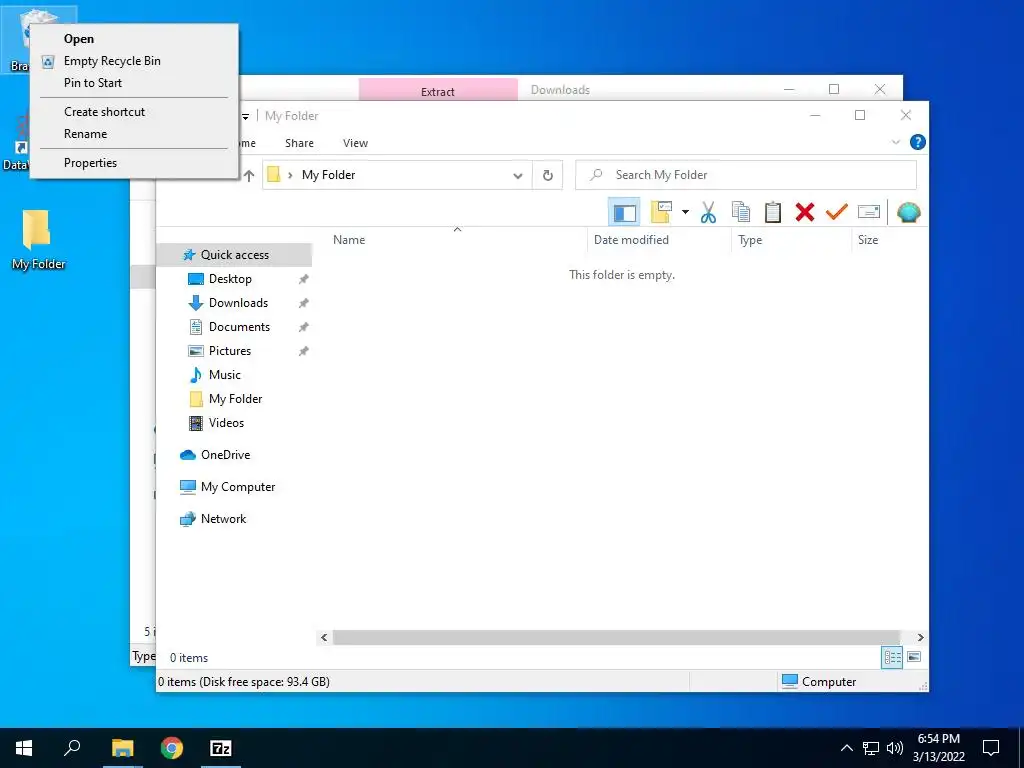This screenshot has width=1024, height=768.
Task: Expand the address bar history dropdown
Action: (x=518, y=176)
